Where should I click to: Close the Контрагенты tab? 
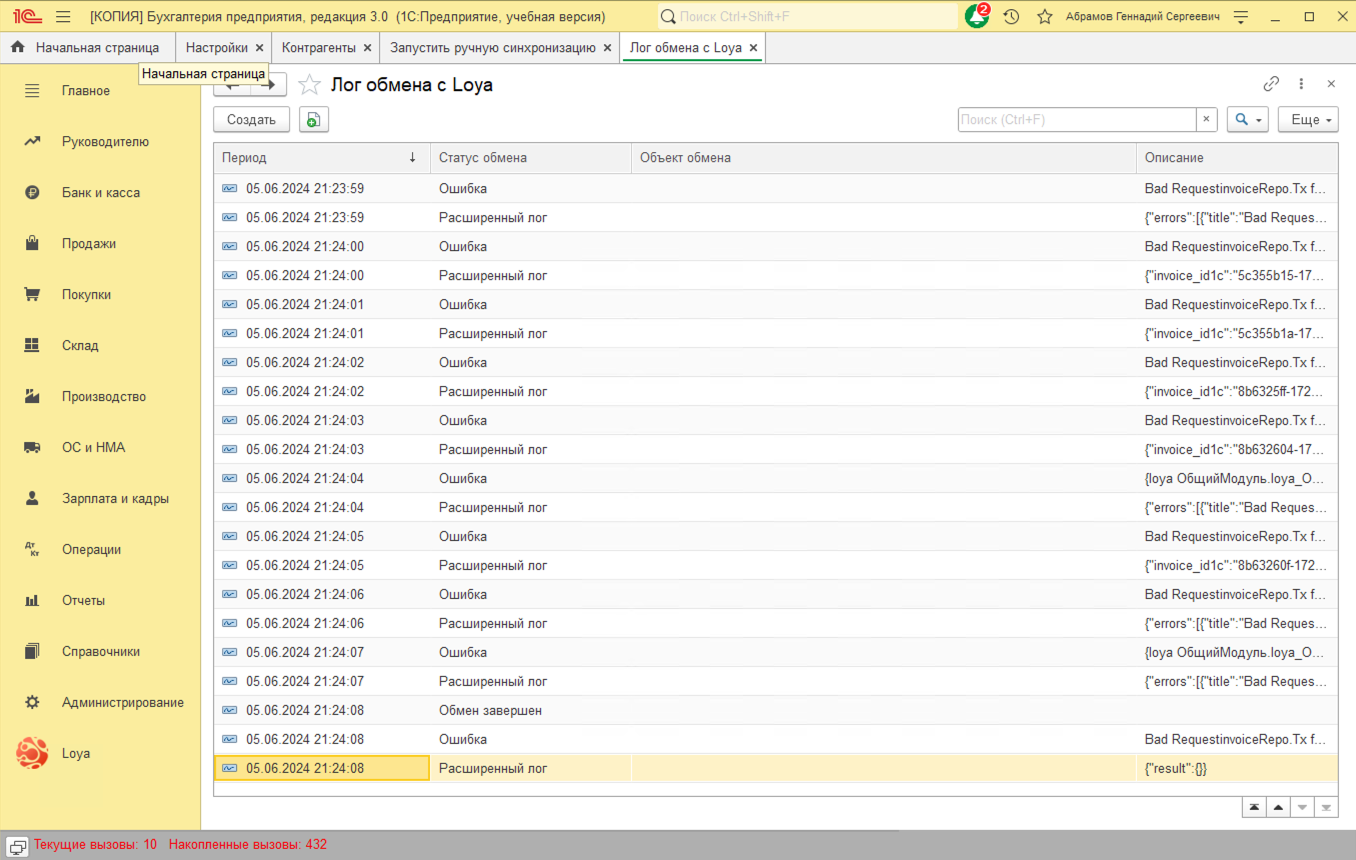(368, 48)
